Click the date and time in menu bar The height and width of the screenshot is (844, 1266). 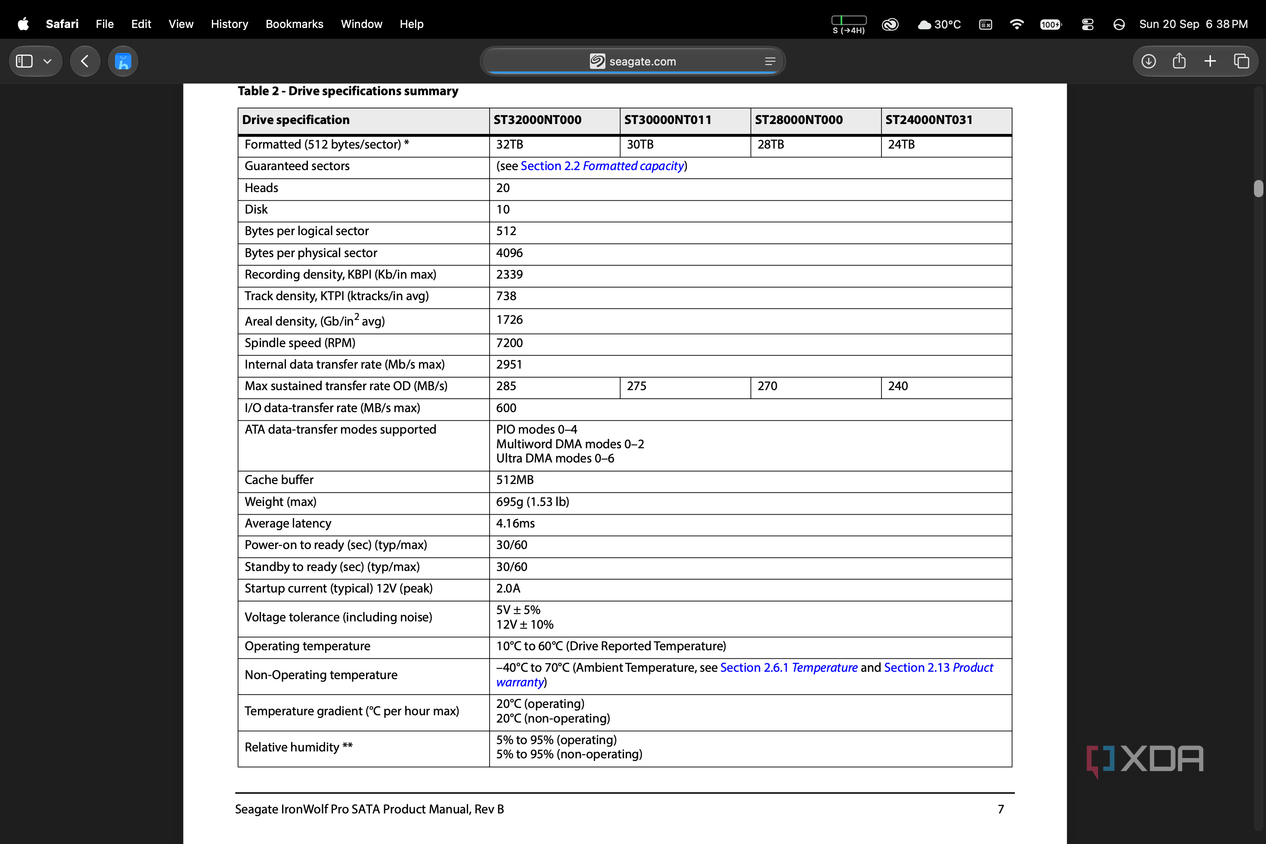[x=1193, y=24]
